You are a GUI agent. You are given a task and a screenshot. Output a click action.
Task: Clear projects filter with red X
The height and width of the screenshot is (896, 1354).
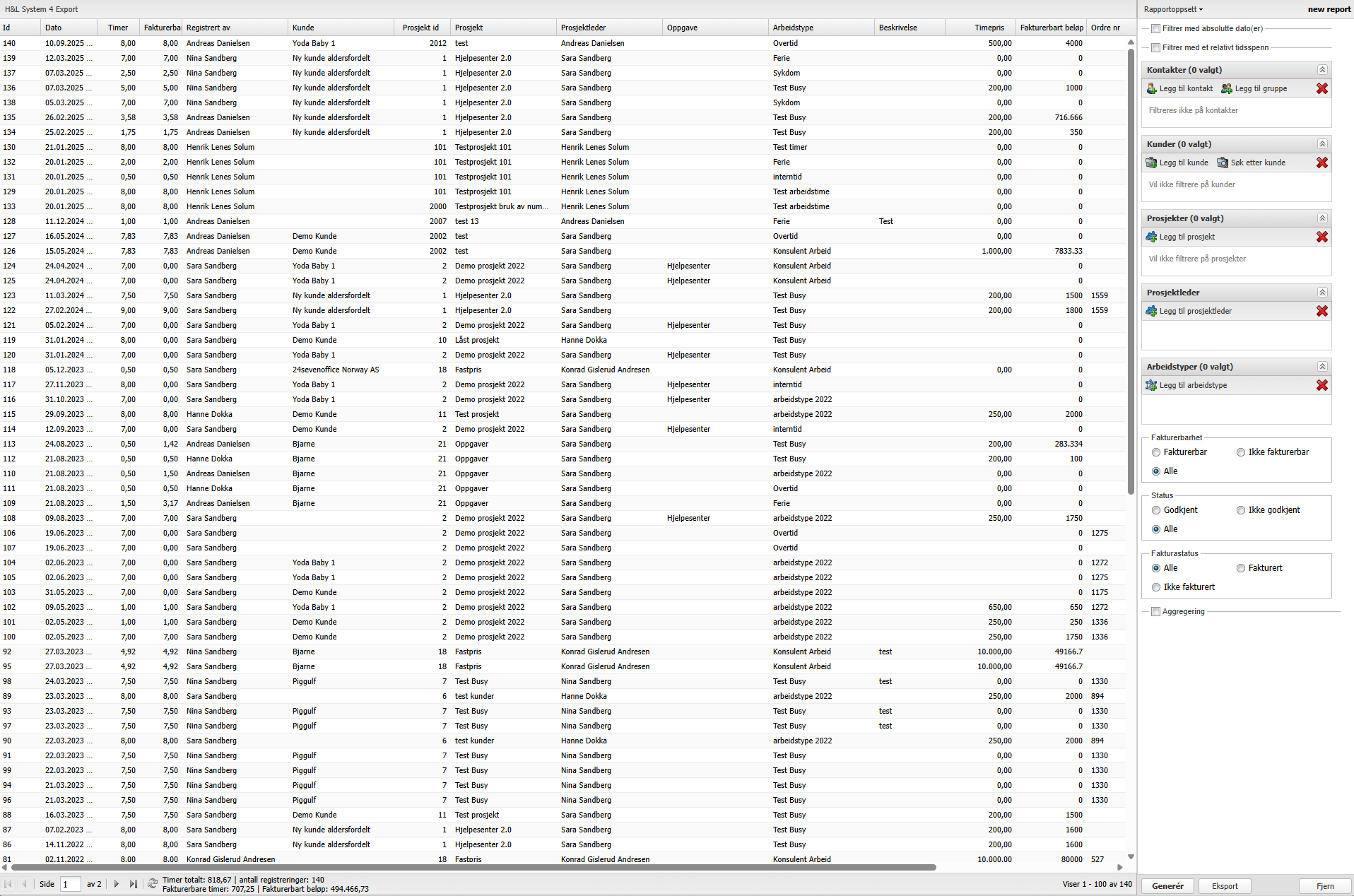tap(1321, 237)
